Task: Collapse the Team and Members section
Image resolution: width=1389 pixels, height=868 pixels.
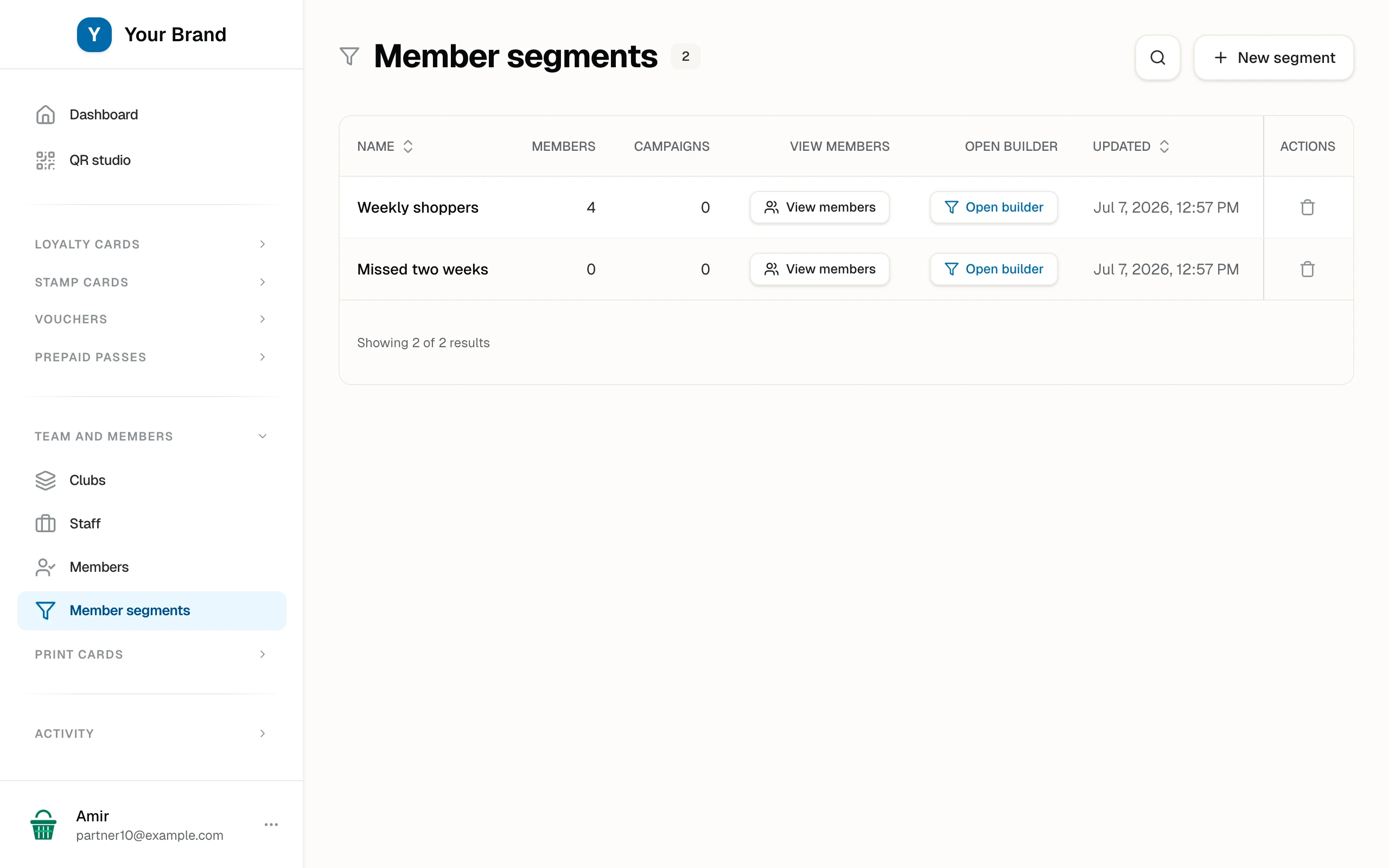Action: pyautogui.click(x=151, y=436)
